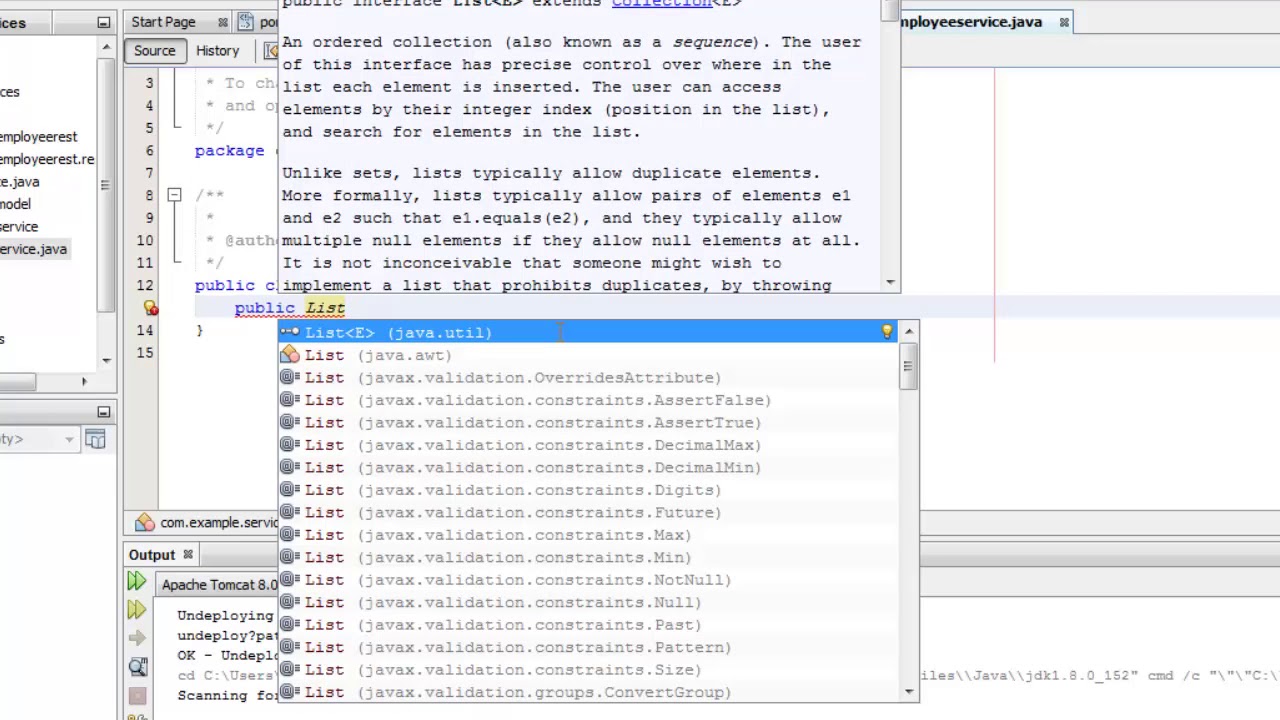Click the grey arrow icon in Output sidebar
The width and height of the screenshot is (1280, 720).
coord(137,637)
